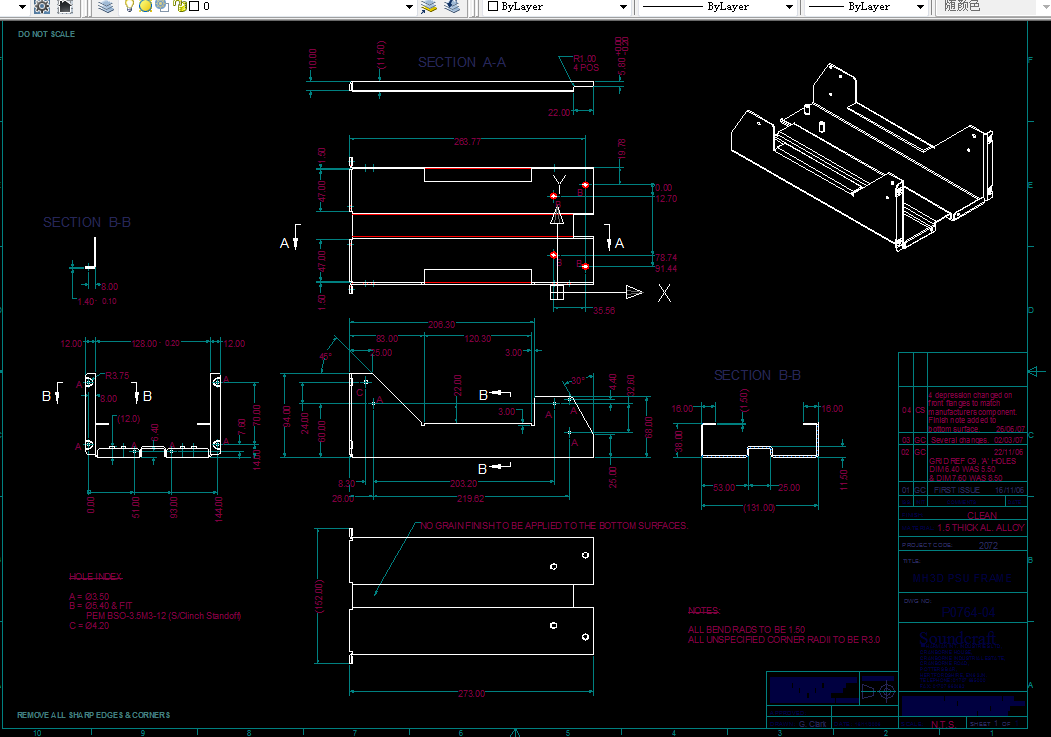Select 'G. Clark' drawn-by name
This screenshot has height=737, width=1051.
pyautogui.click(x=812, y=724)
